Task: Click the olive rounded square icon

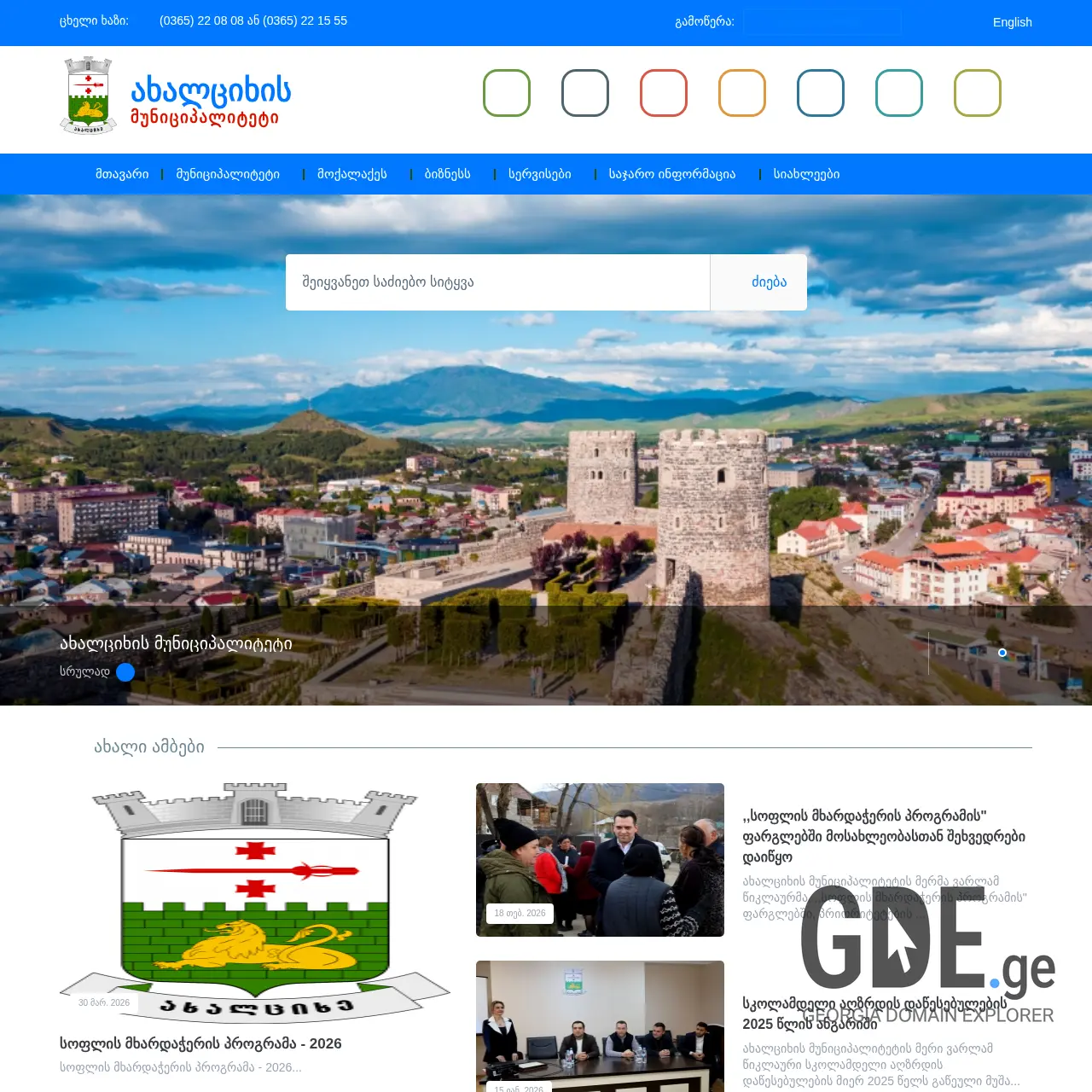Action: pos(978,93)
